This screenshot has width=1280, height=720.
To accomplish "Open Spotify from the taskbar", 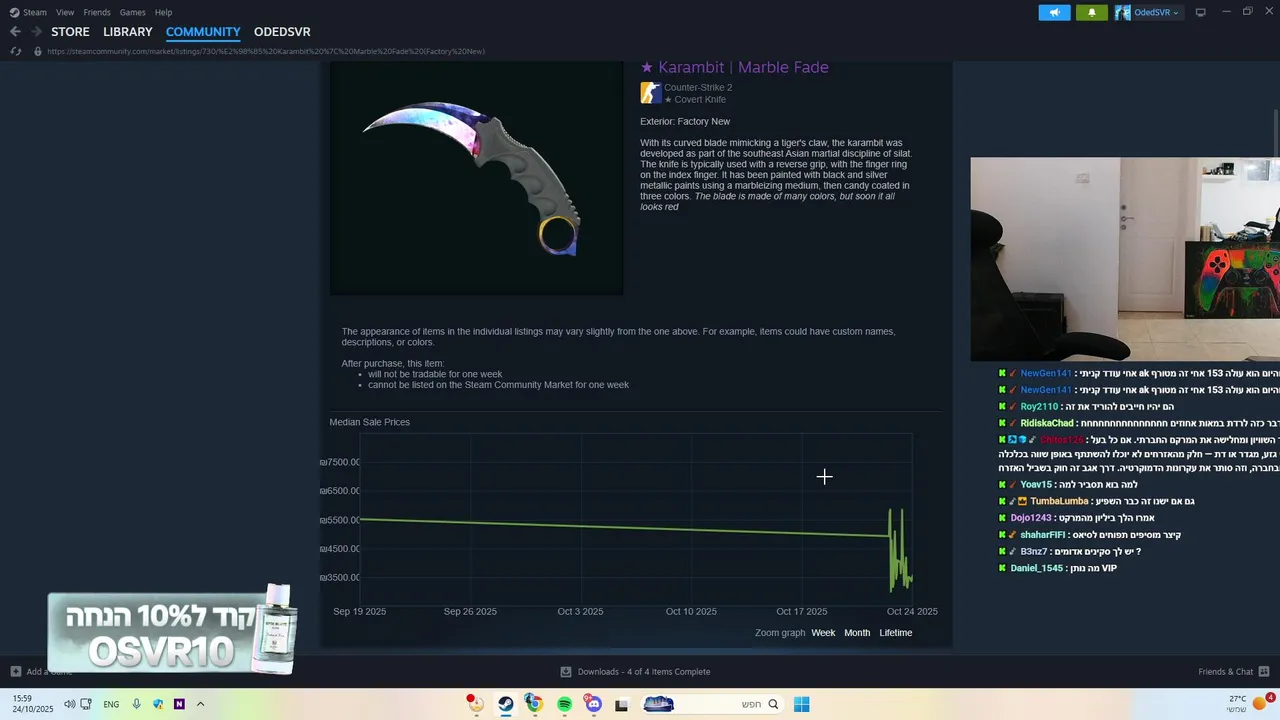I will (565, 704).
